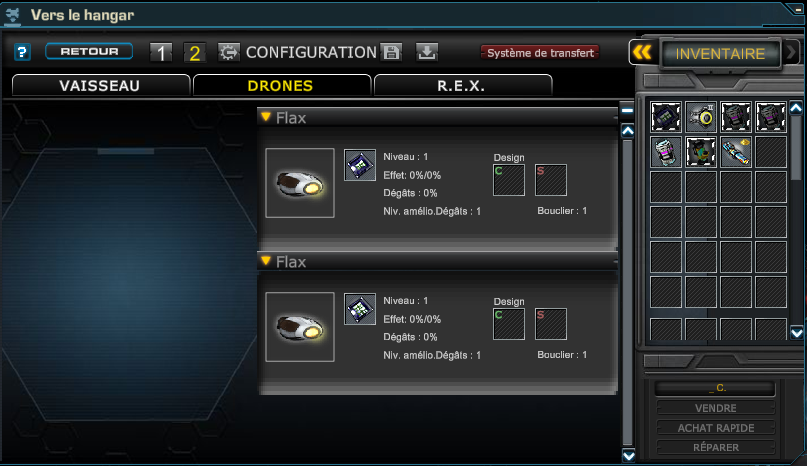This screenshot has height=466, width=807.
Task: Toggle the yellow double-arrow inventory collapse
Action: (x=642, y=53)
